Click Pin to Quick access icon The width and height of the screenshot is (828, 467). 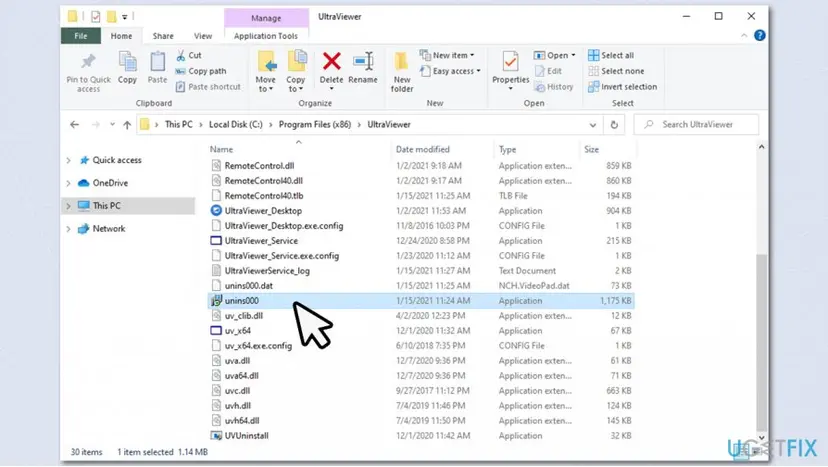tap(88, 62)
